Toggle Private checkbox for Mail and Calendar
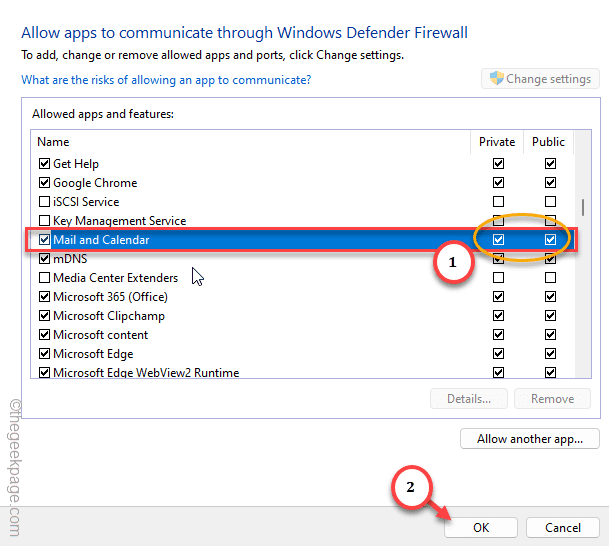The height and width of the screenshot is (546, 609). [498, 240]
